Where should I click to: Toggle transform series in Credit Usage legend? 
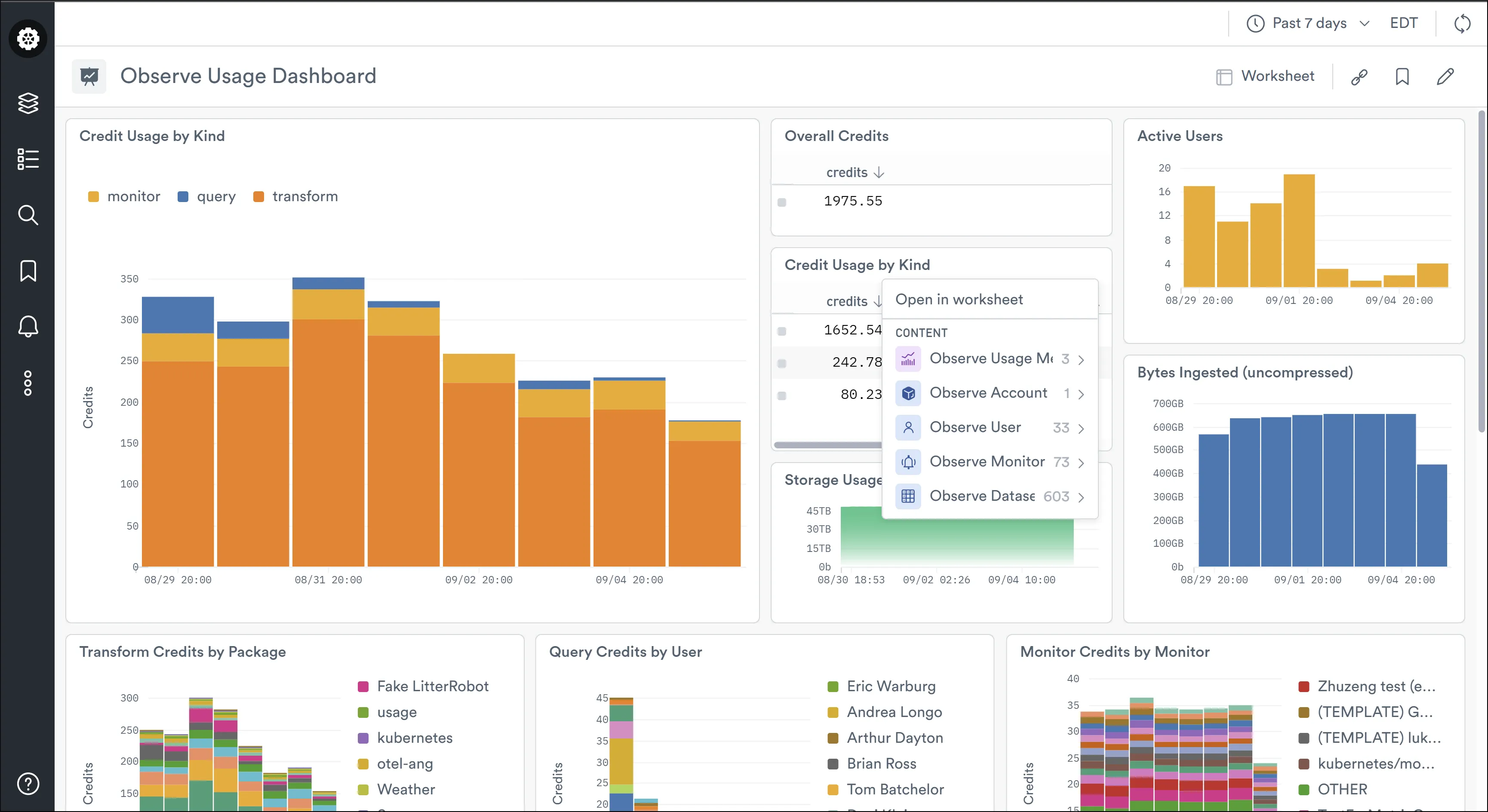(295, 196)
